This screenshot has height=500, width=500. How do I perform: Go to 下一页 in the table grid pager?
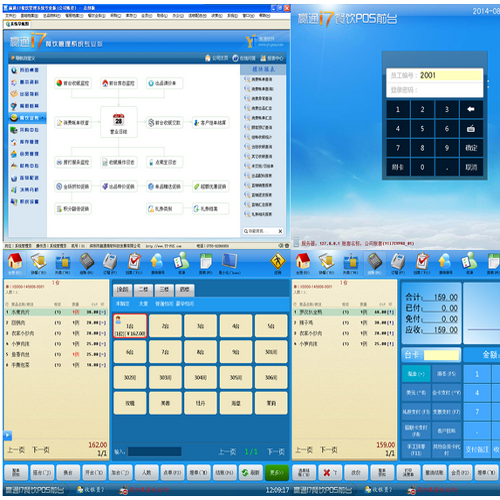pos(275,451)
